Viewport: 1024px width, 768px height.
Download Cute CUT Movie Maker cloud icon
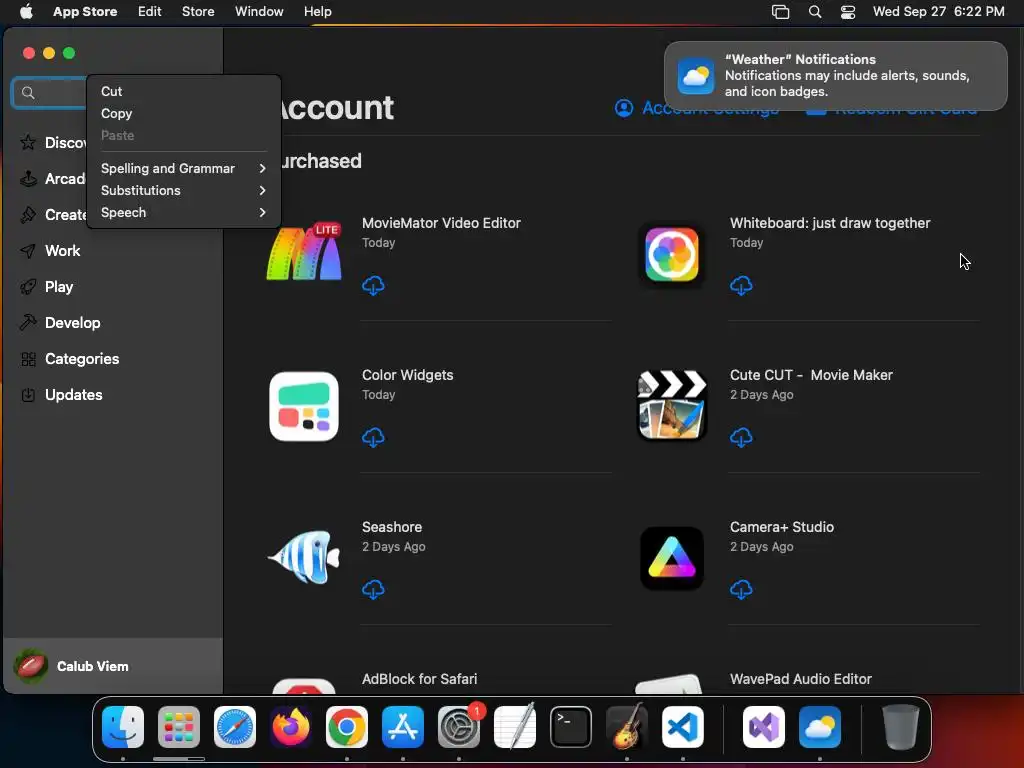(x=741, y=438)
